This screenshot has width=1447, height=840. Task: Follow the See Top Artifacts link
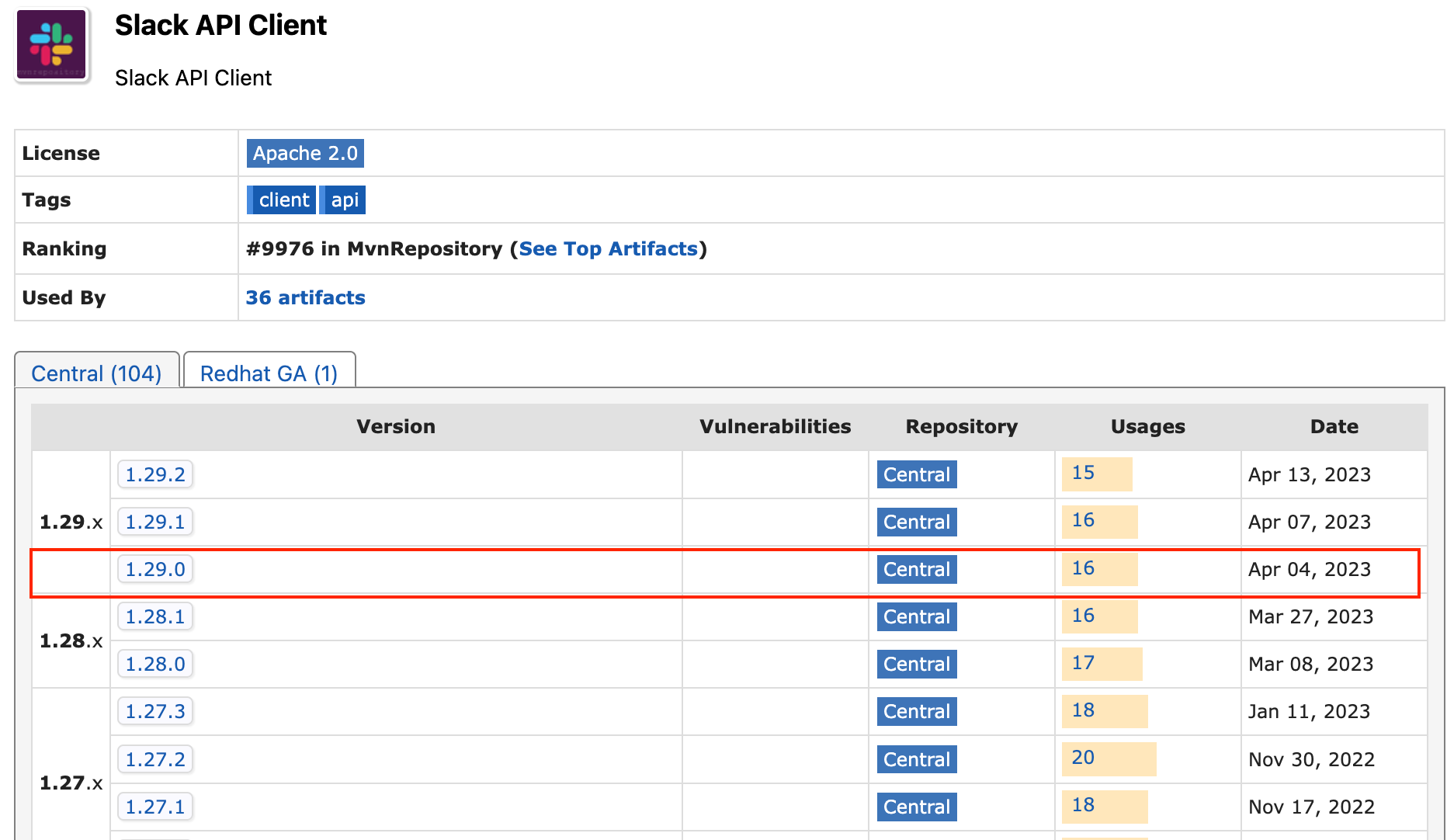tap(609, 249)
